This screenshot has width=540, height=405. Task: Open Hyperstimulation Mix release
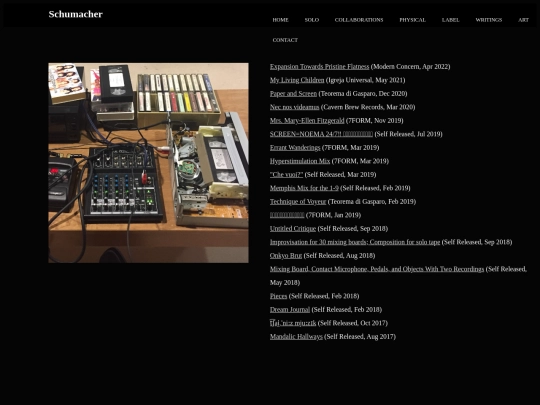[300, 161]
